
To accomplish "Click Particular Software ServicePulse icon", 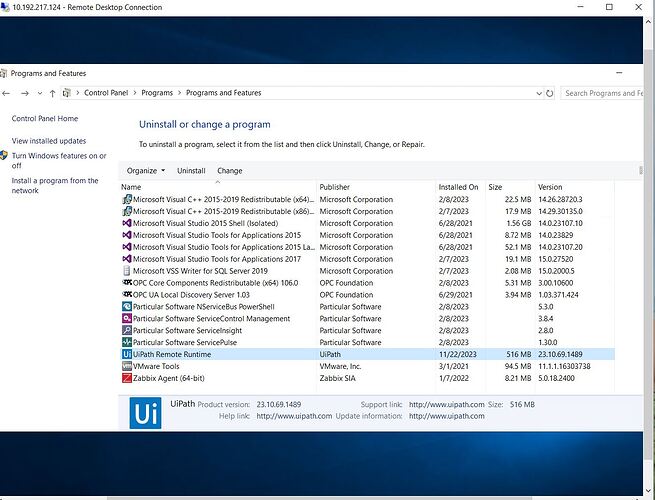I will coord(127,342).
